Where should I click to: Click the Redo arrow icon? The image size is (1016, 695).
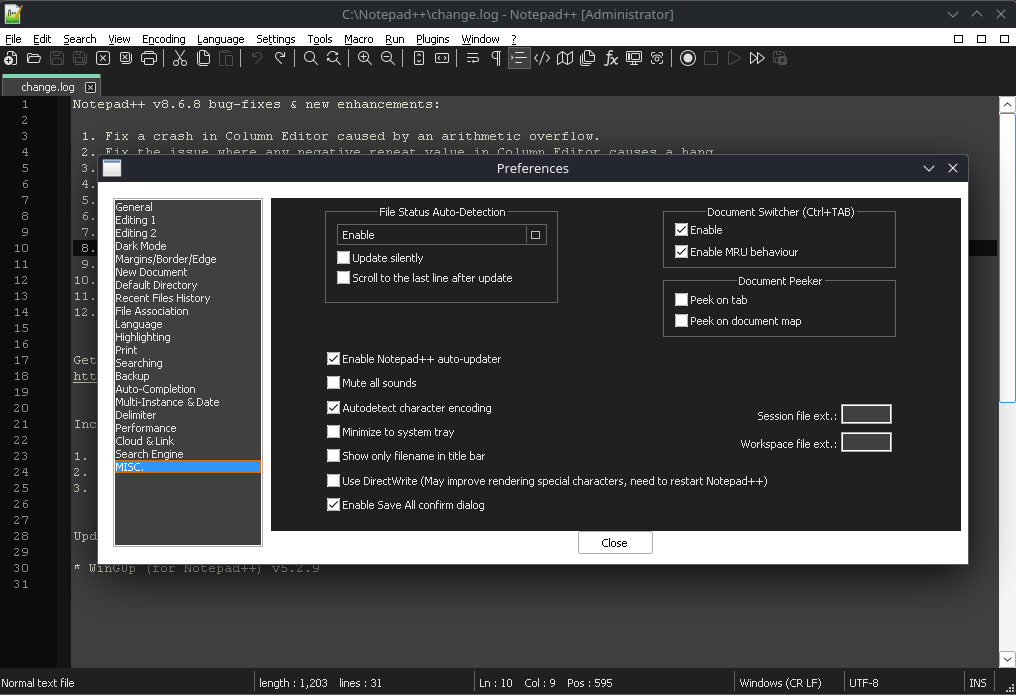(x=280, y=58)
